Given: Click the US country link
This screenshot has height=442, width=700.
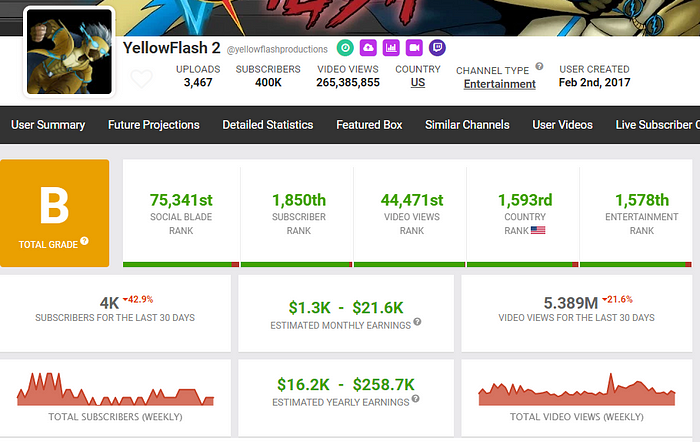Looking at the screenshot, I should 417,83.
